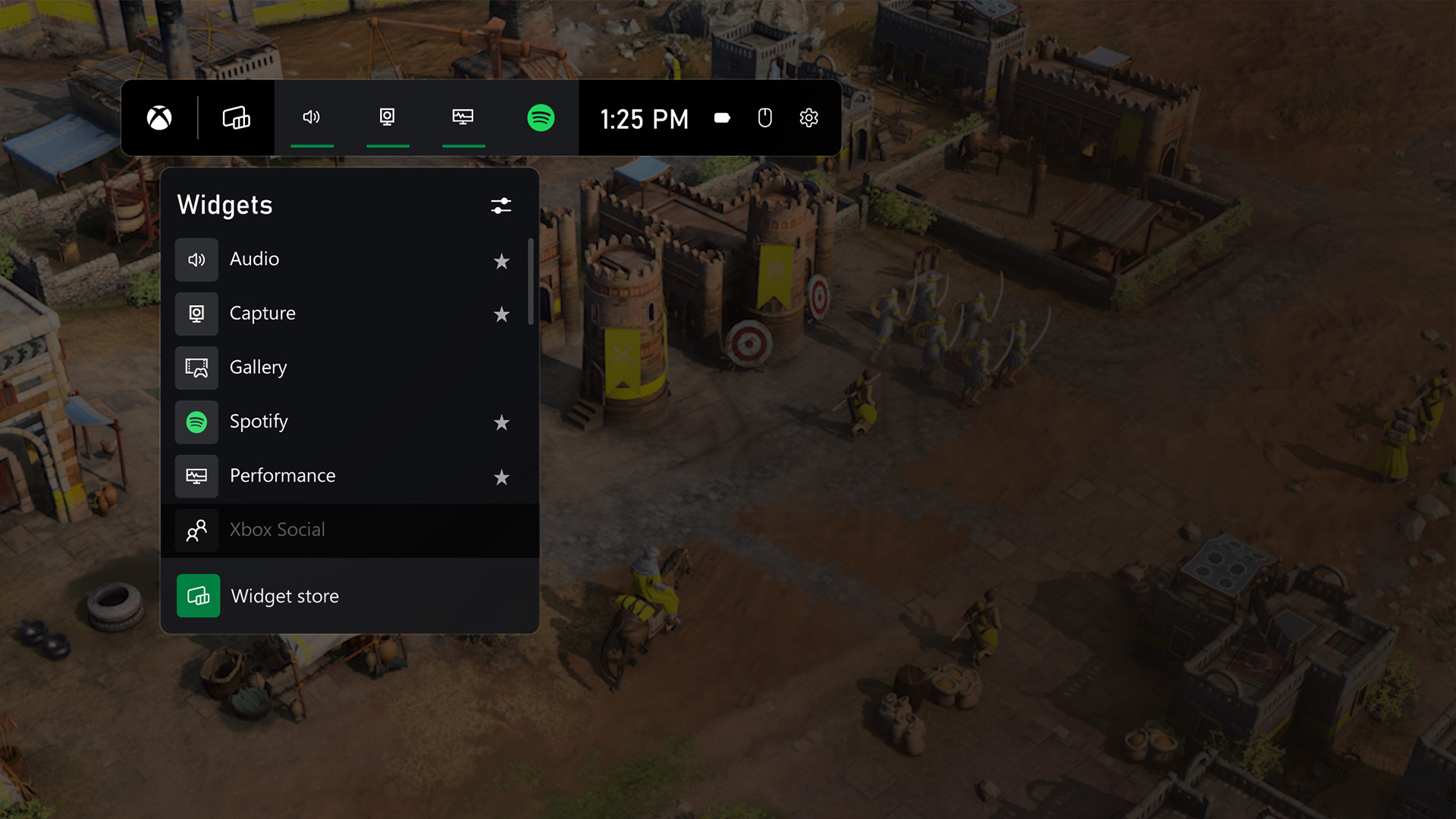Open the Xbox Guide home screen
The width and height of the screenshot is (1456, 819).
[159, 119]
